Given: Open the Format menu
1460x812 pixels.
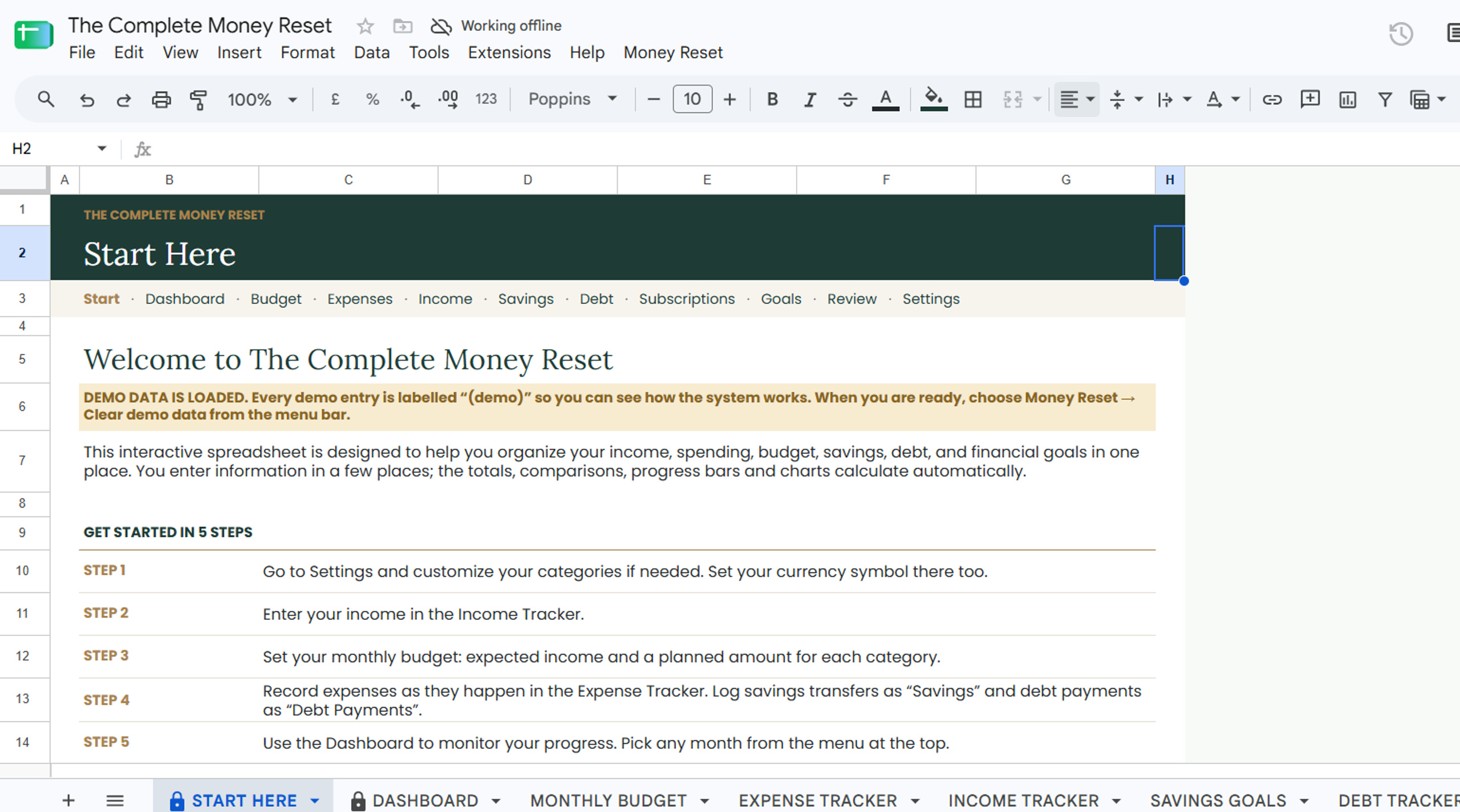Looking at the screenshot, I should pyautogui.click(x=307, y=52).
